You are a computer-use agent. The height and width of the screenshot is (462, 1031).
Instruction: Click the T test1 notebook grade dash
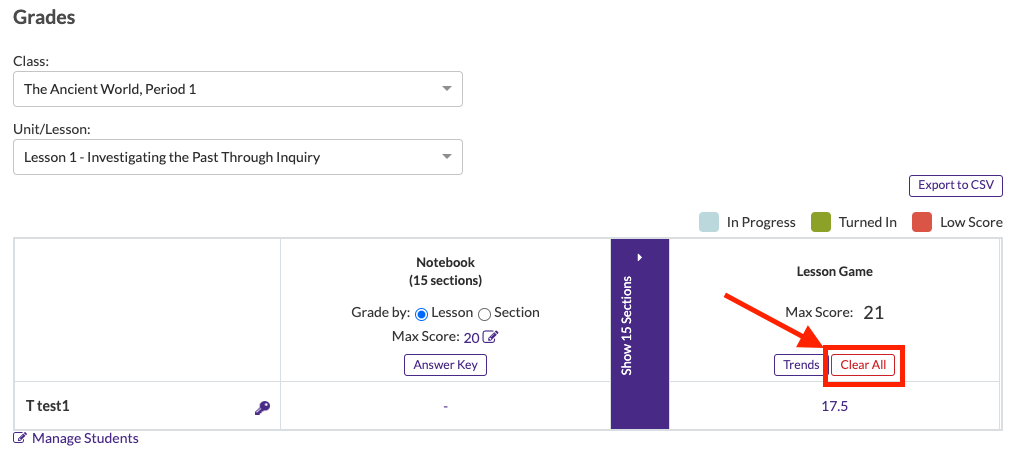(445, 407)
